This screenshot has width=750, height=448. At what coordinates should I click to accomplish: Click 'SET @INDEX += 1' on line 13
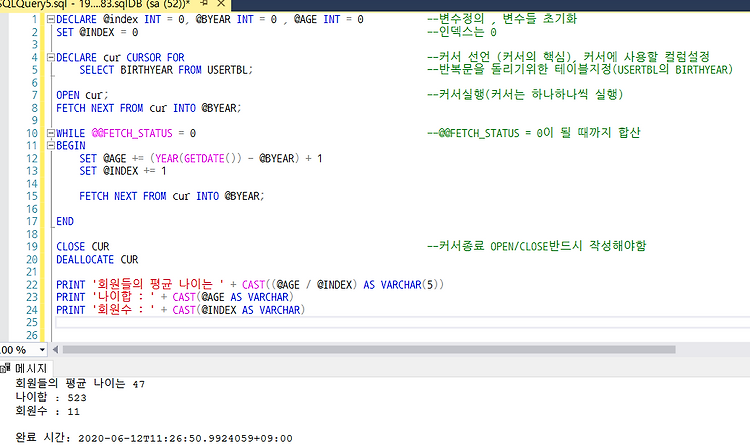123,171
